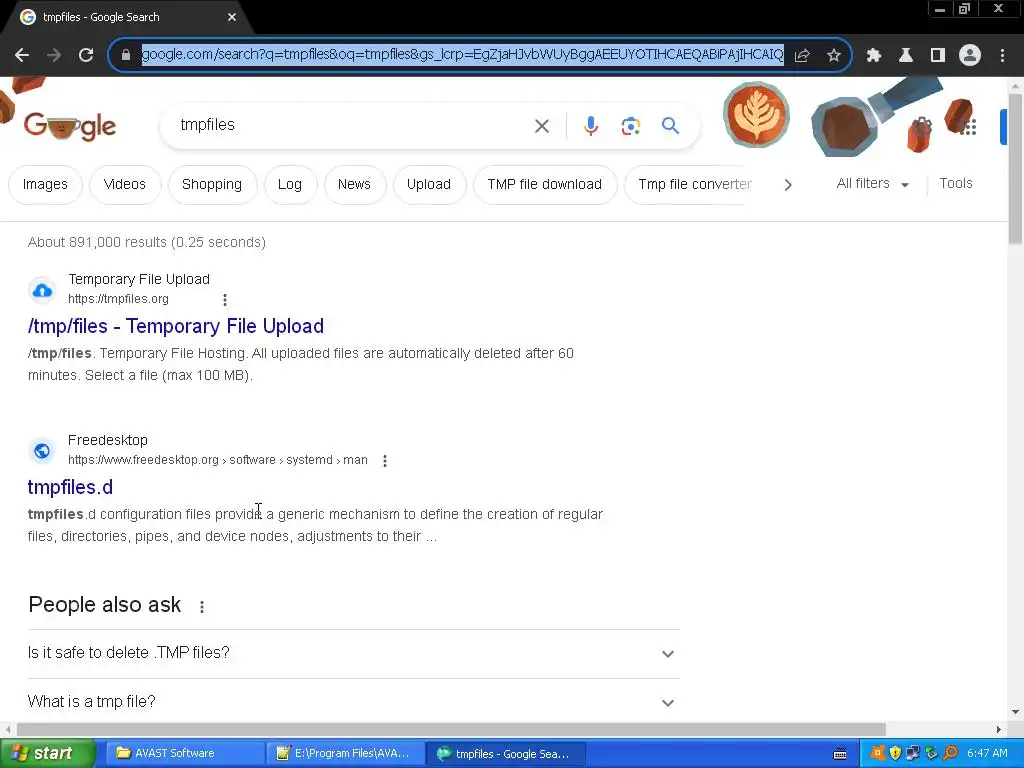The width and height of the screenshot is (1024, 768).
Task: Open People also ask options menu
Action: [202, 607]
